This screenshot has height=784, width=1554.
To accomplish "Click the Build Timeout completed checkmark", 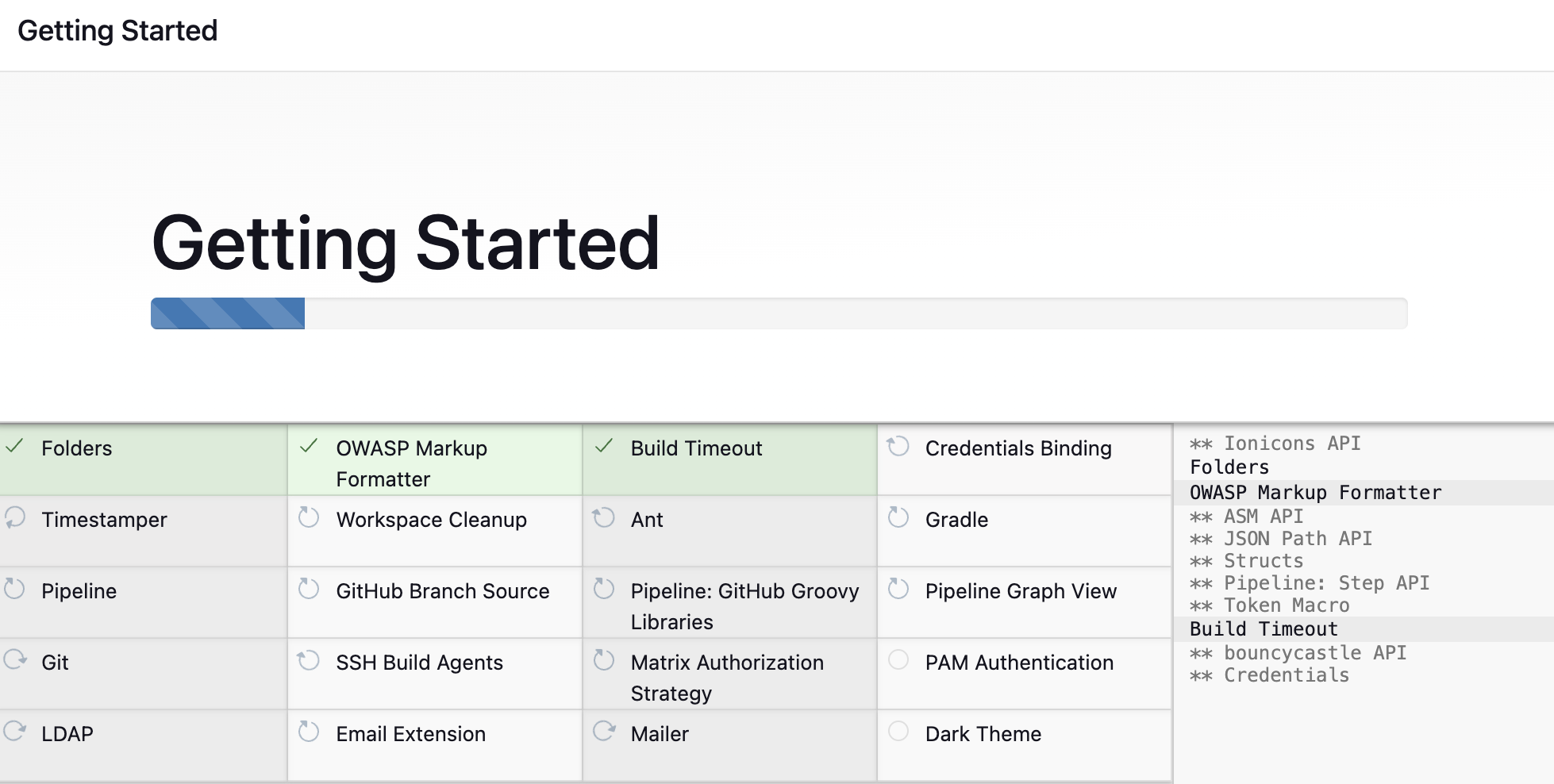I will (x=603, y=447).
